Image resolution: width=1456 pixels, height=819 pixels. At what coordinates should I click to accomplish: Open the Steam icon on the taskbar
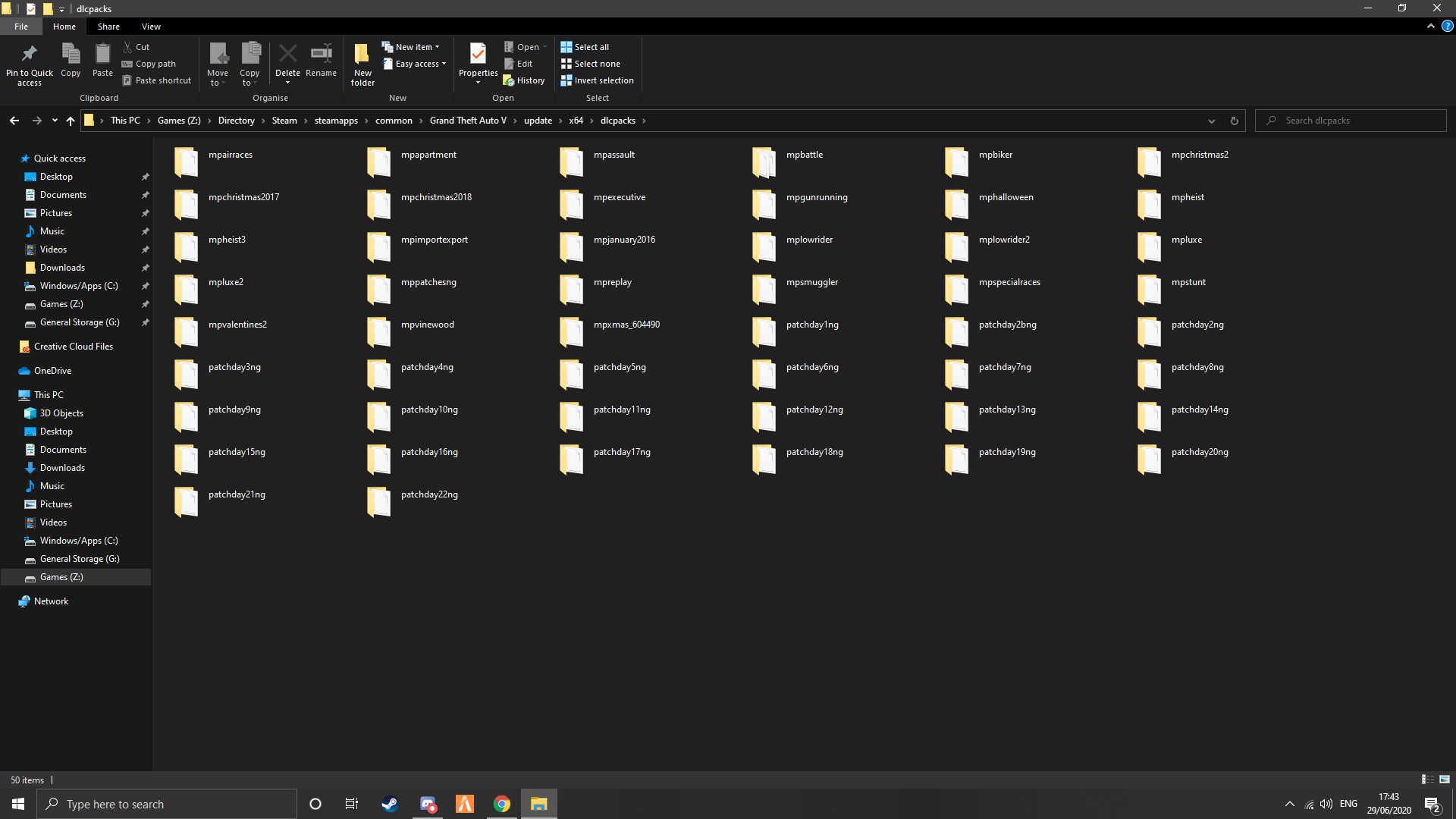pos(389,803)
